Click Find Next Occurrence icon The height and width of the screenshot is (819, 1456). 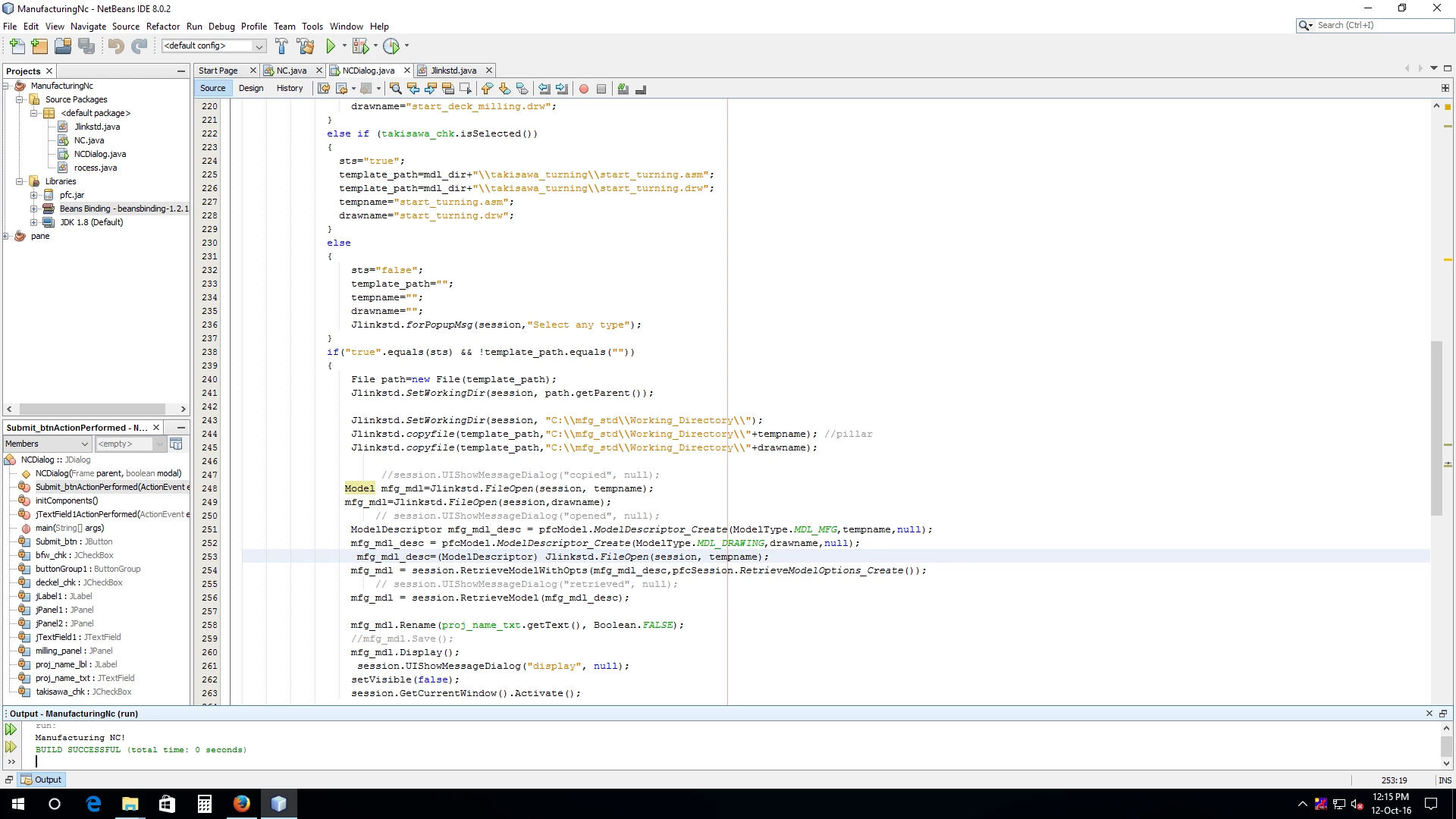click(x=431, y=89)
